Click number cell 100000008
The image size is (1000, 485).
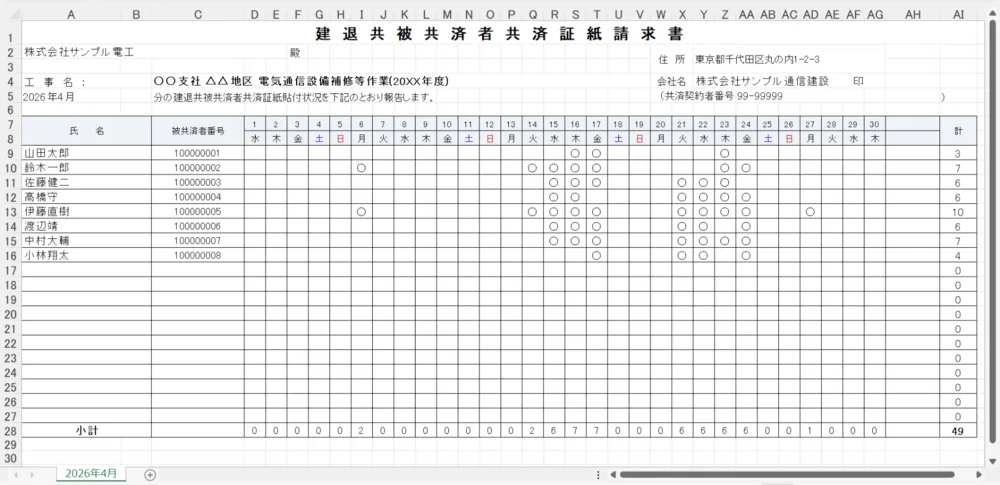(x=198, y=255)
